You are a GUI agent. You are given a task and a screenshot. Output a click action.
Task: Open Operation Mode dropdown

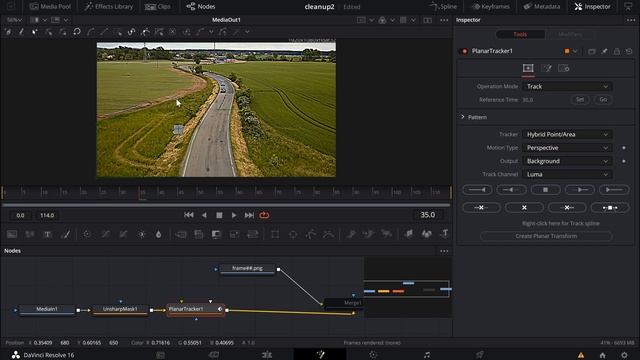567,87
